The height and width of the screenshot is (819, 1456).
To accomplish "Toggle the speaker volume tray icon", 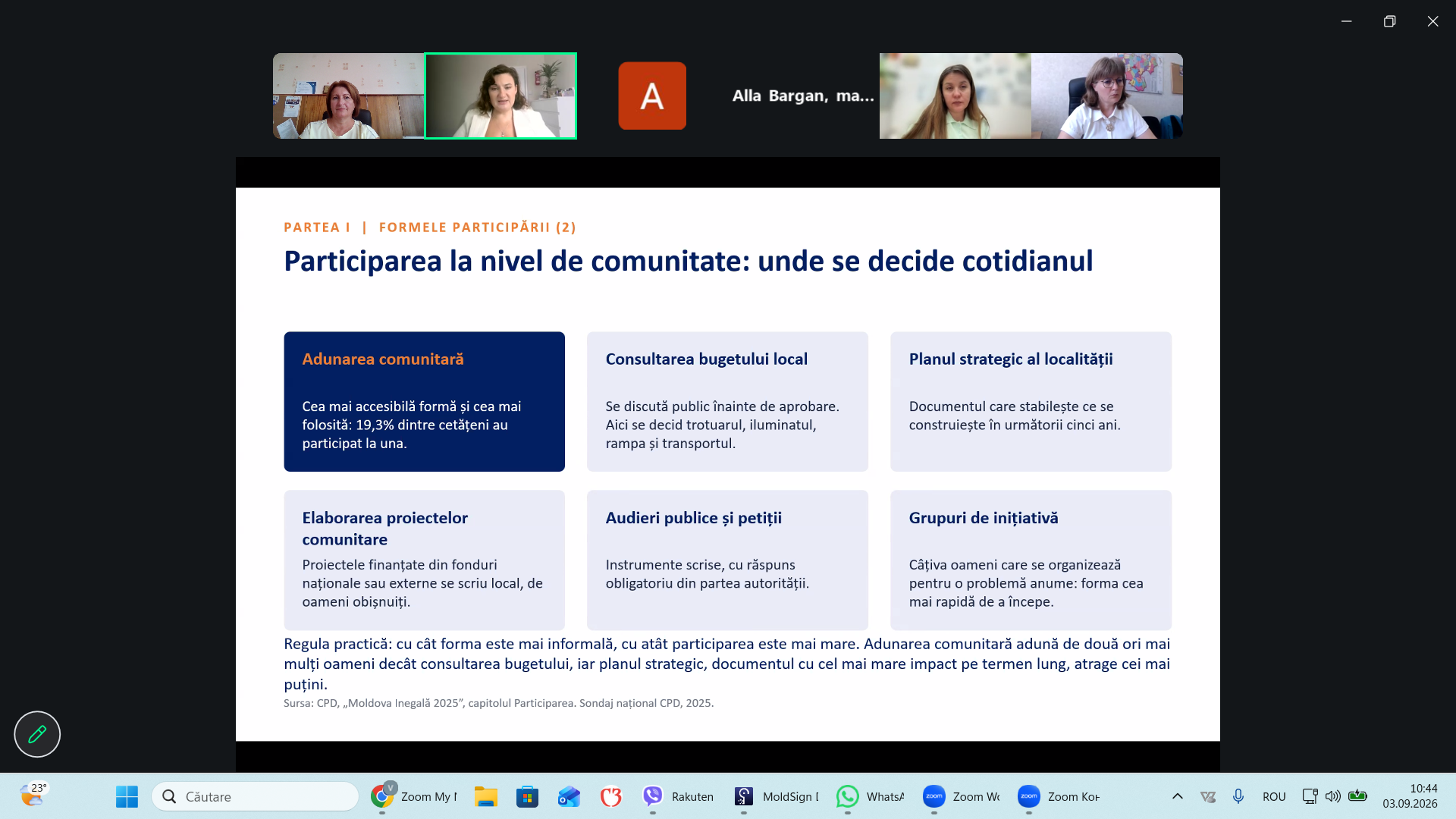I will tap(1332, 796).
